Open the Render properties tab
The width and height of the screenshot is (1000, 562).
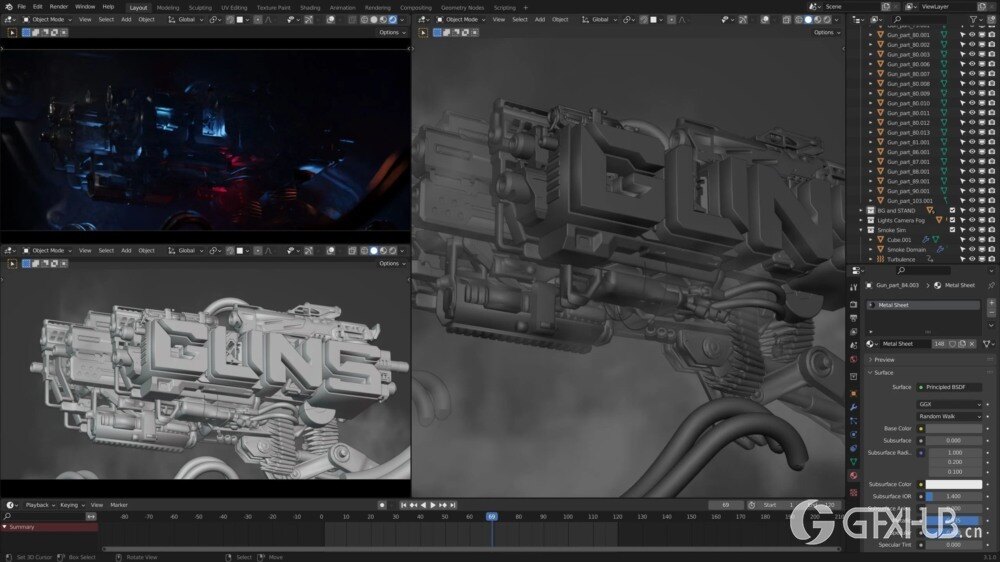coord(853,304)
